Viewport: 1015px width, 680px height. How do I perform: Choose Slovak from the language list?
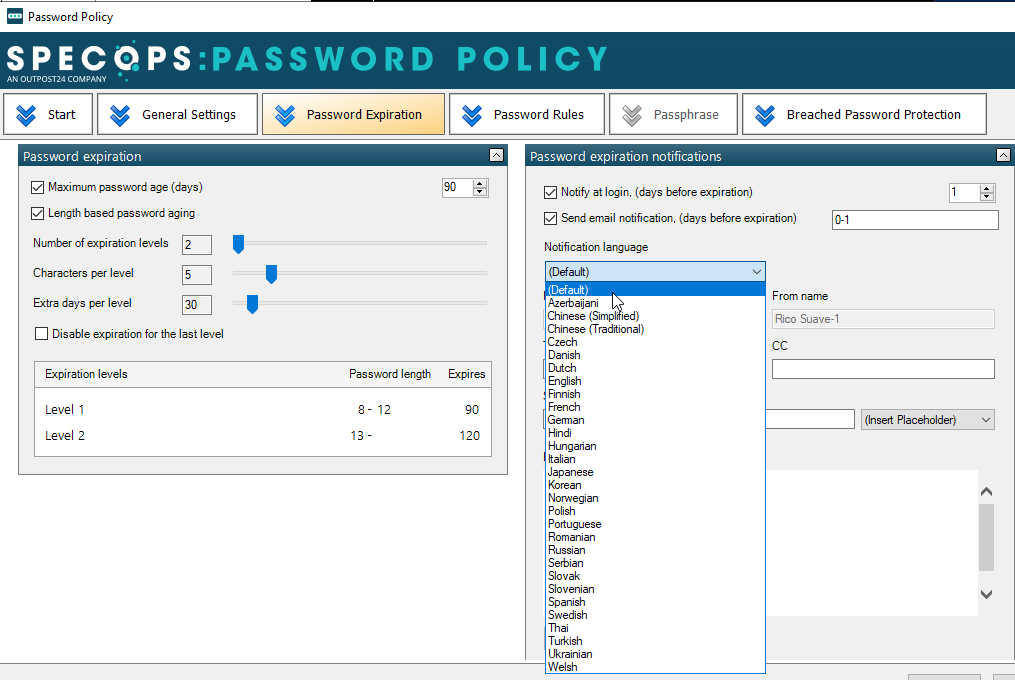click(x=655, y=576)
